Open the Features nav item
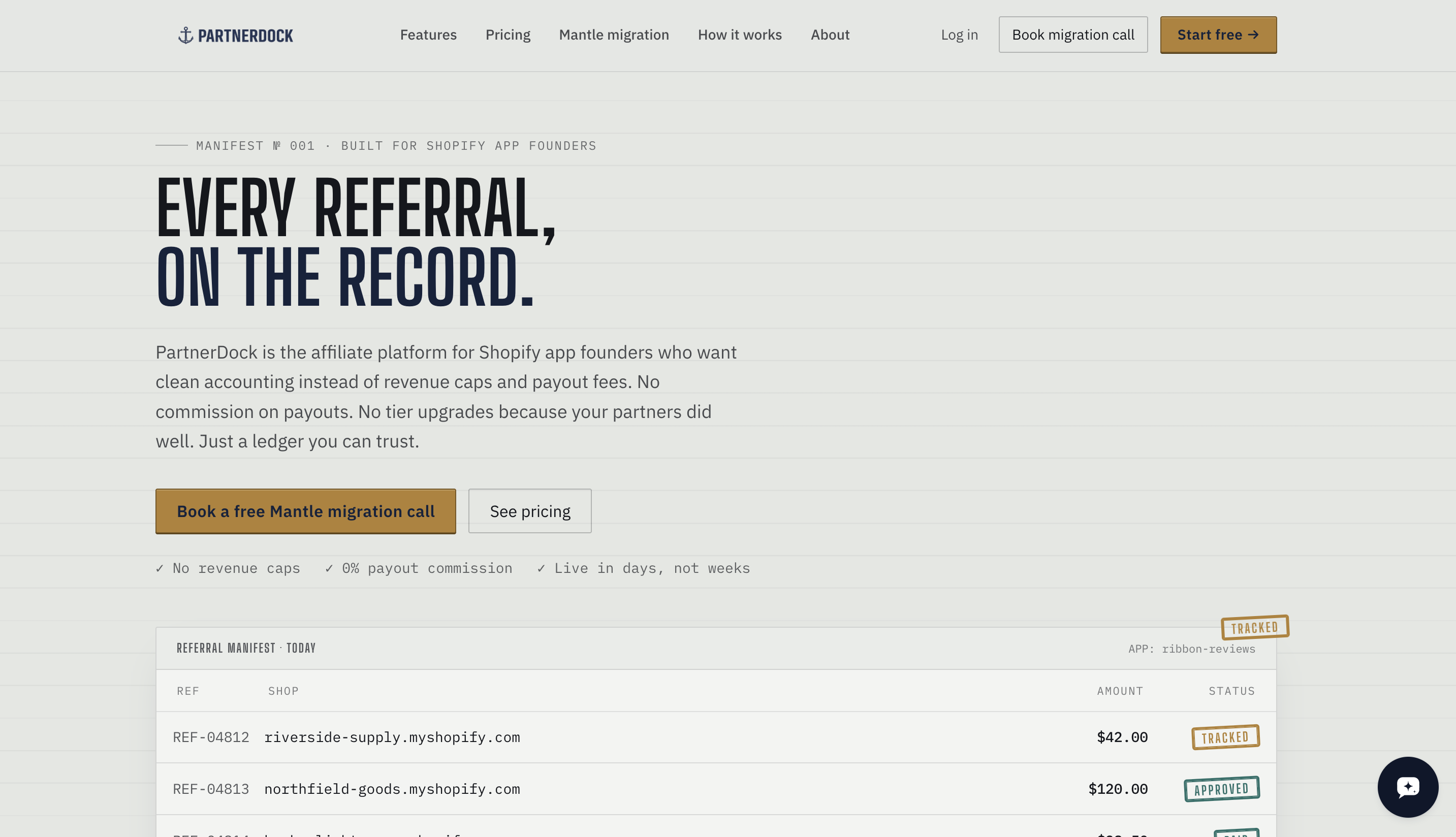The image size is (1456, 837). [x=428, y=35]
